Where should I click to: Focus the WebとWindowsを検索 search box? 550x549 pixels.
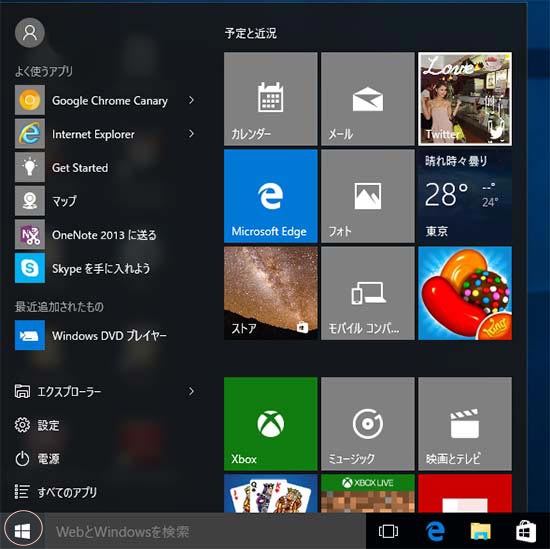205,531
